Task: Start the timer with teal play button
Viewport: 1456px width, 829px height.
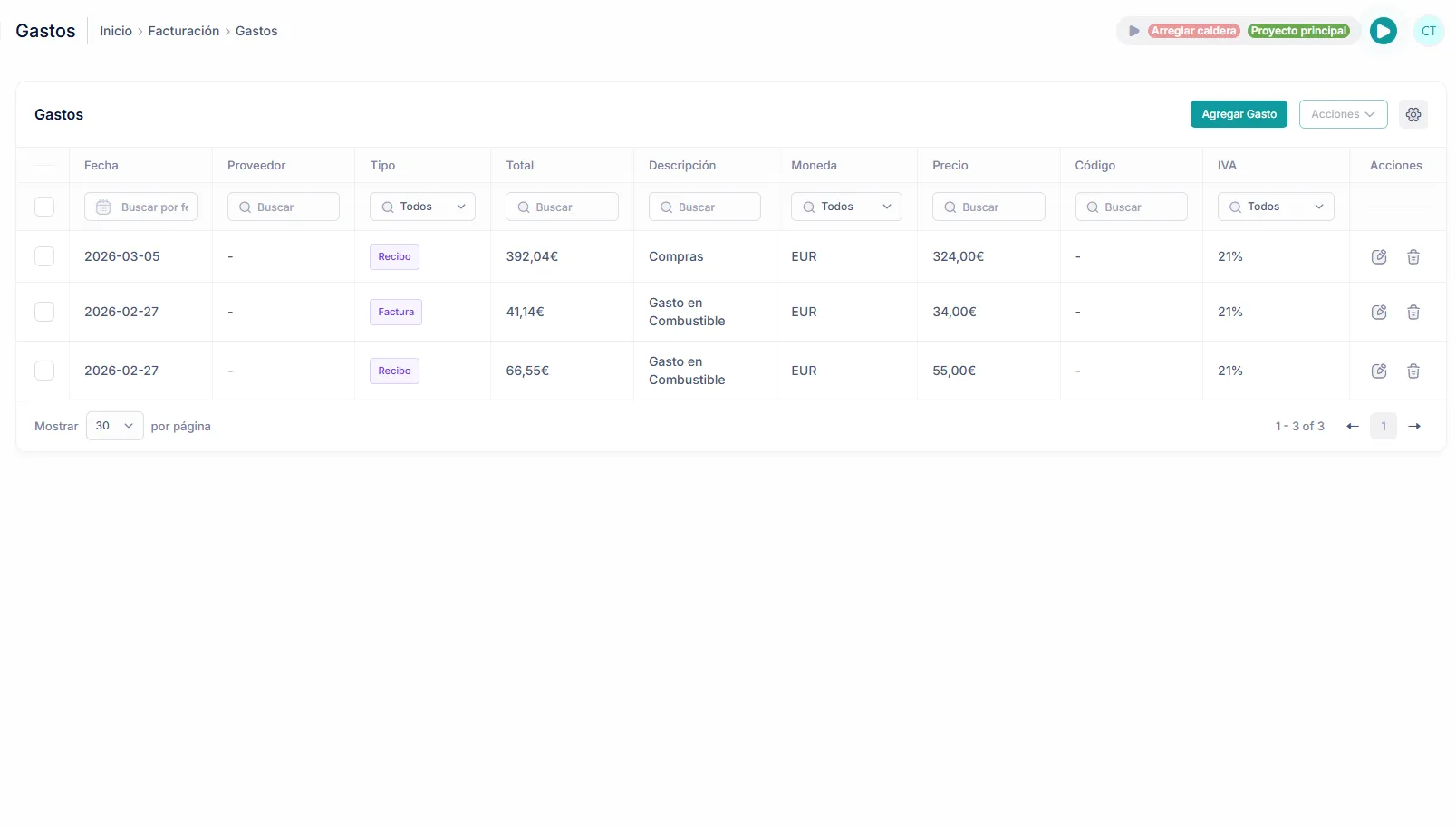Action: point(1383,31)
